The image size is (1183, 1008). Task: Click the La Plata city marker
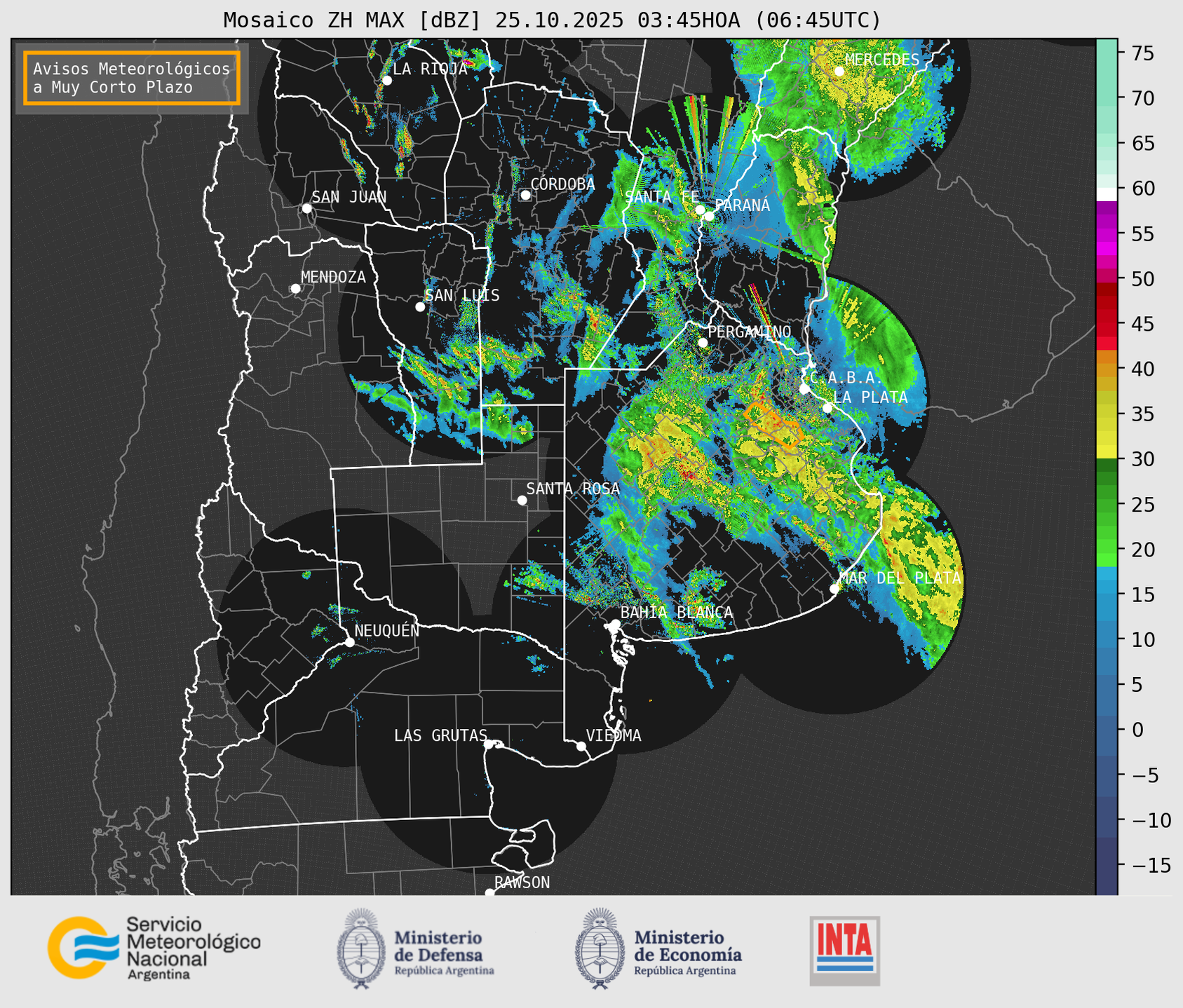click(x=827, y=408)
